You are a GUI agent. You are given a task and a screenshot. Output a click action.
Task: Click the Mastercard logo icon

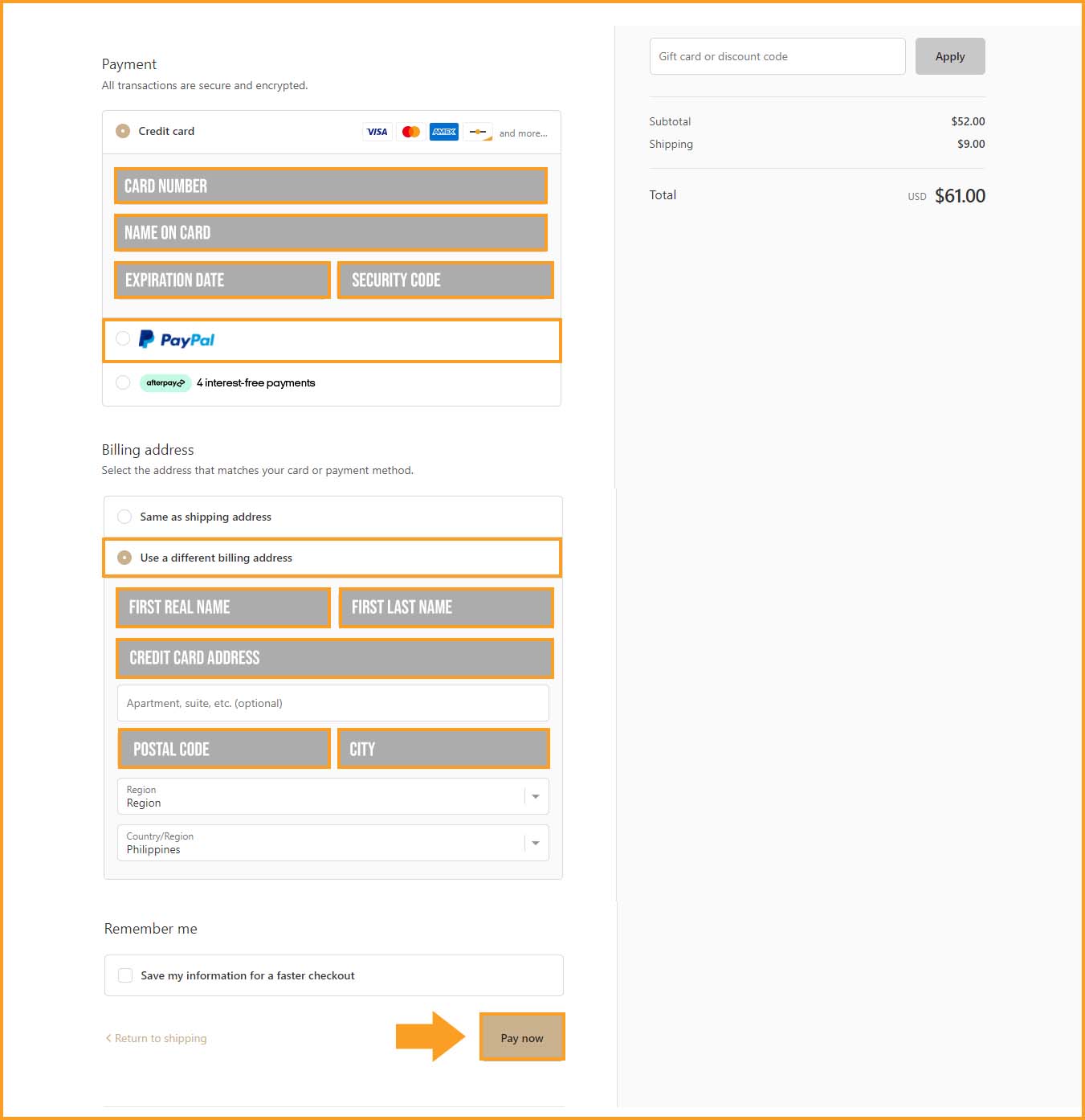410,132
